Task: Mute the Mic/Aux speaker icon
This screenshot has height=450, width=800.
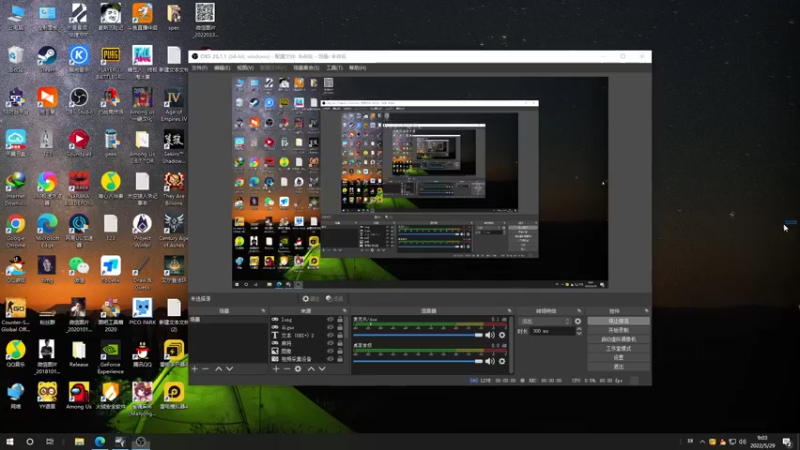Action: (490, 335)
